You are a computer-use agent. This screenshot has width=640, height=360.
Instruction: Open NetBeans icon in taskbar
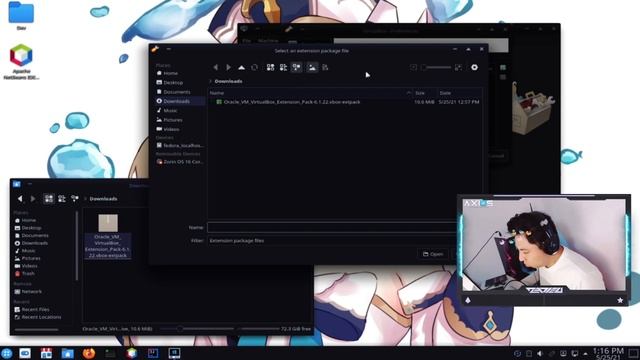pos(131,353)
